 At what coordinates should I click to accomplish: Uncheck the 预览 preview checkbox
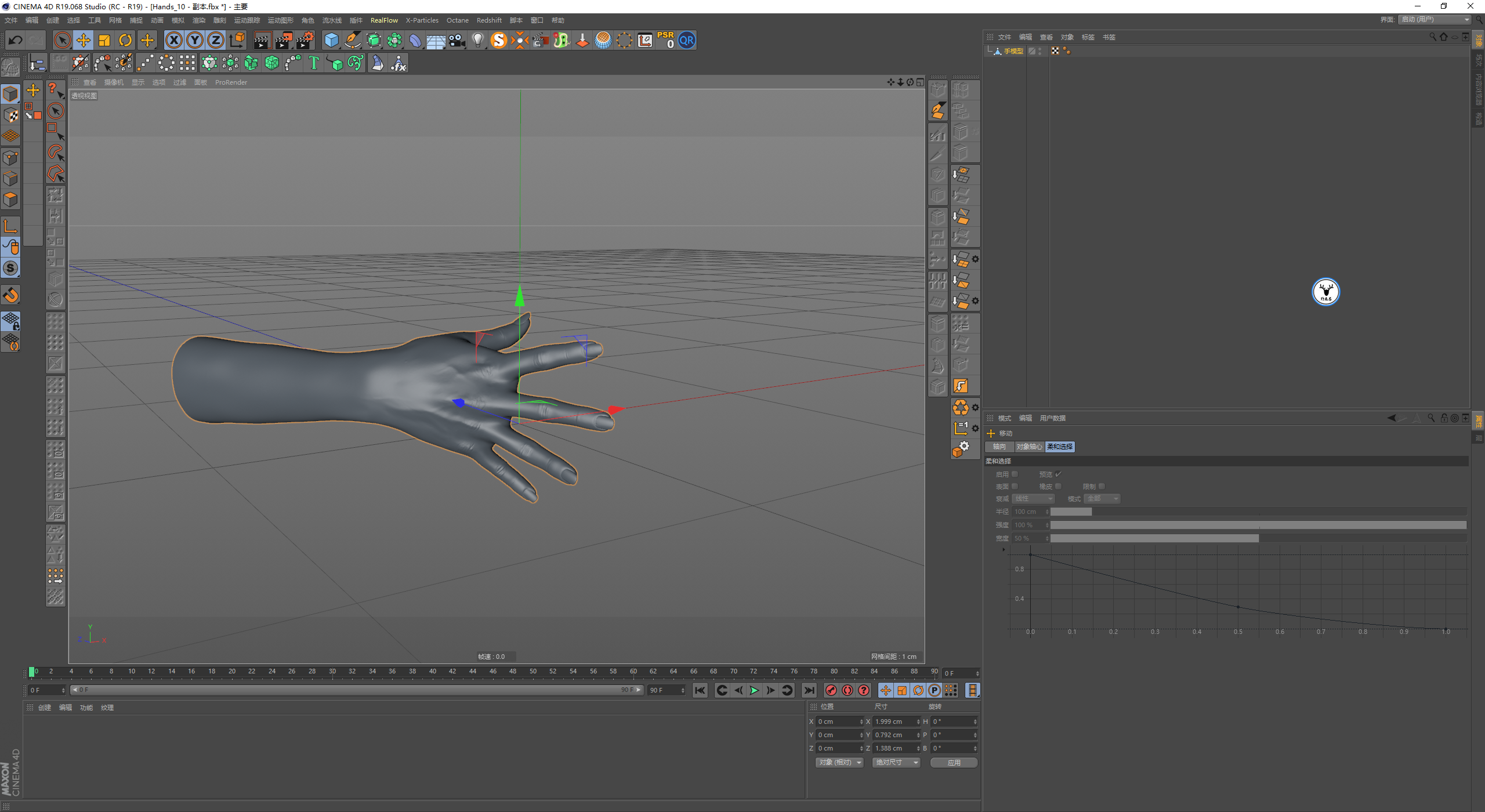(x=1058, y=474)
